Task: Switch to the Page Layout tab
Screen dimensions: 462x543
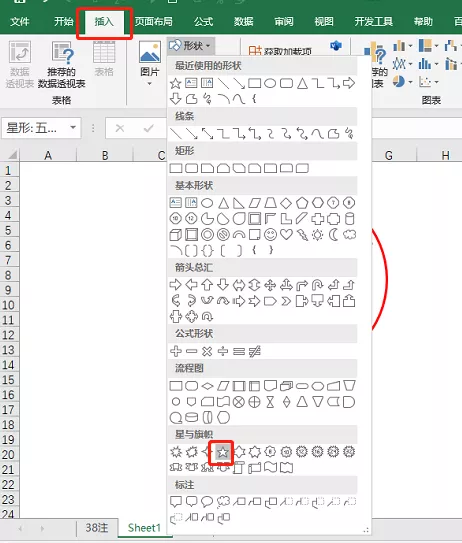Action: [153, 22]
